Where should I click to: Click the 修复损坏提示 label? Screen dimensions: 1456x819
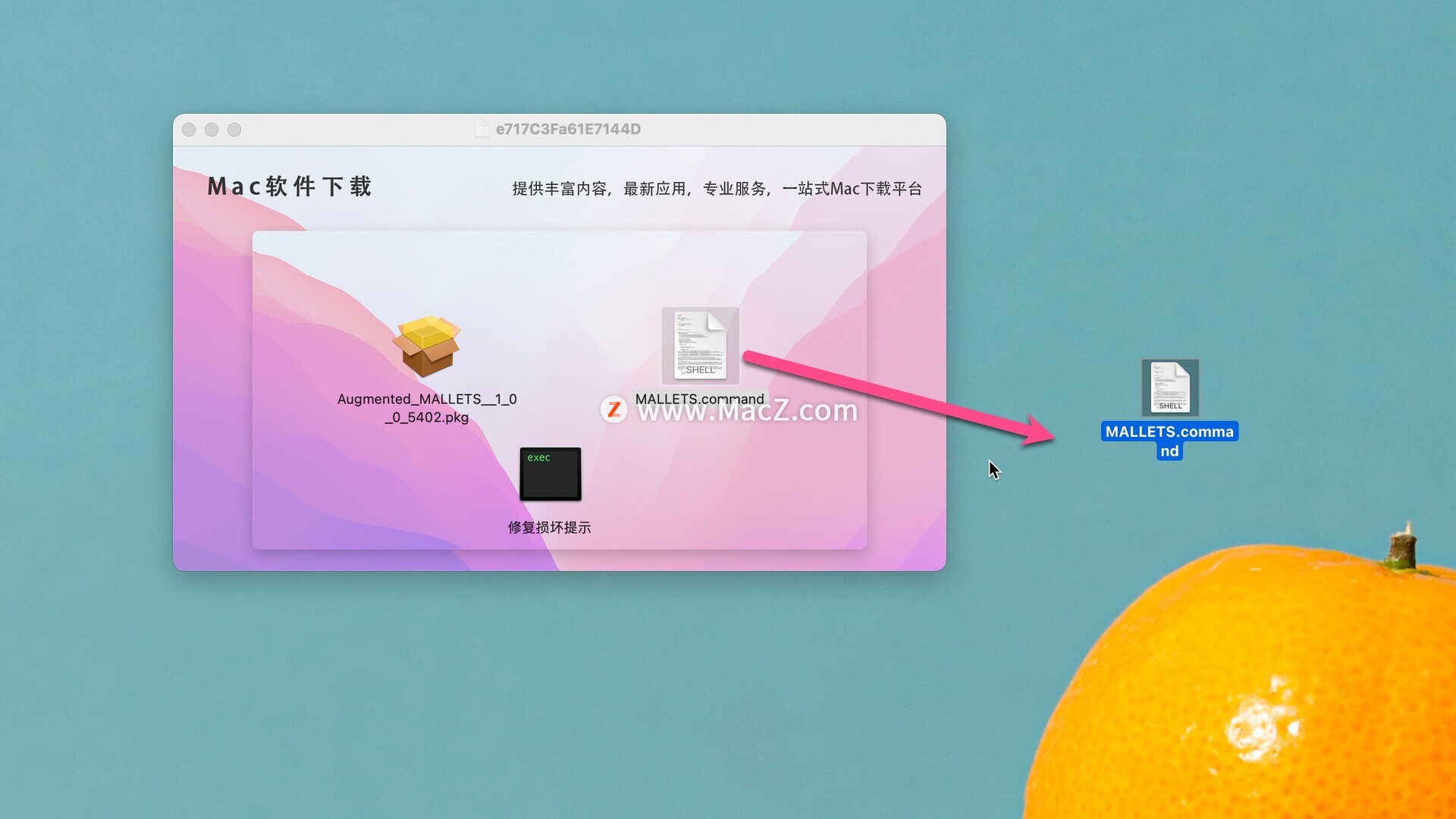[550, 527]
